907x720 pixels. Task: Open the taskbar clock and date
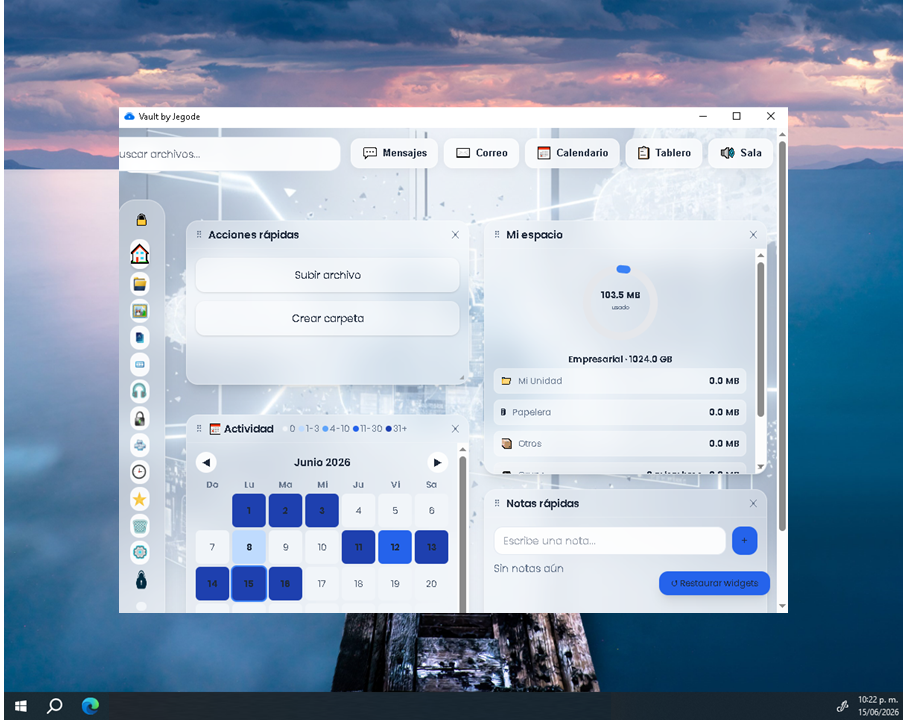pos(878,706)
